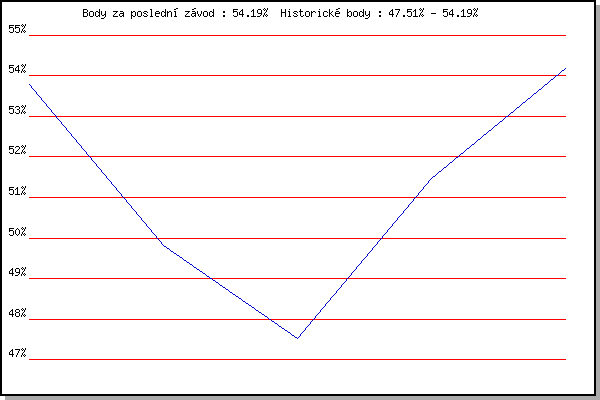600x400 pixels.
Task: Click the 54% axis label
Action: 17,69
